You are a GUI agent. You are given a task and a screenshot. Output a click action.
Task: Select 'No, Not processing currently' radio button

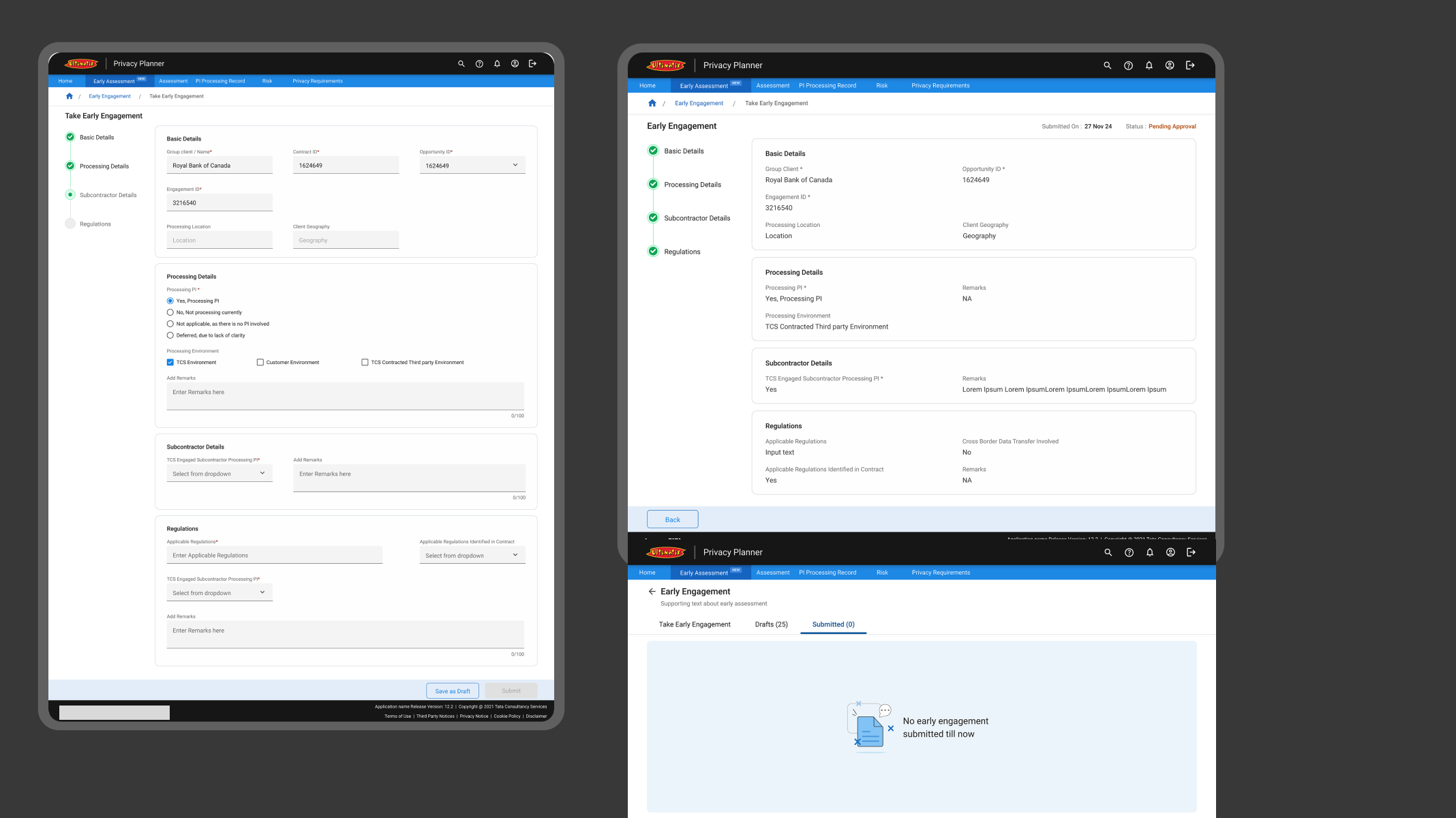[x=170, y=312]
